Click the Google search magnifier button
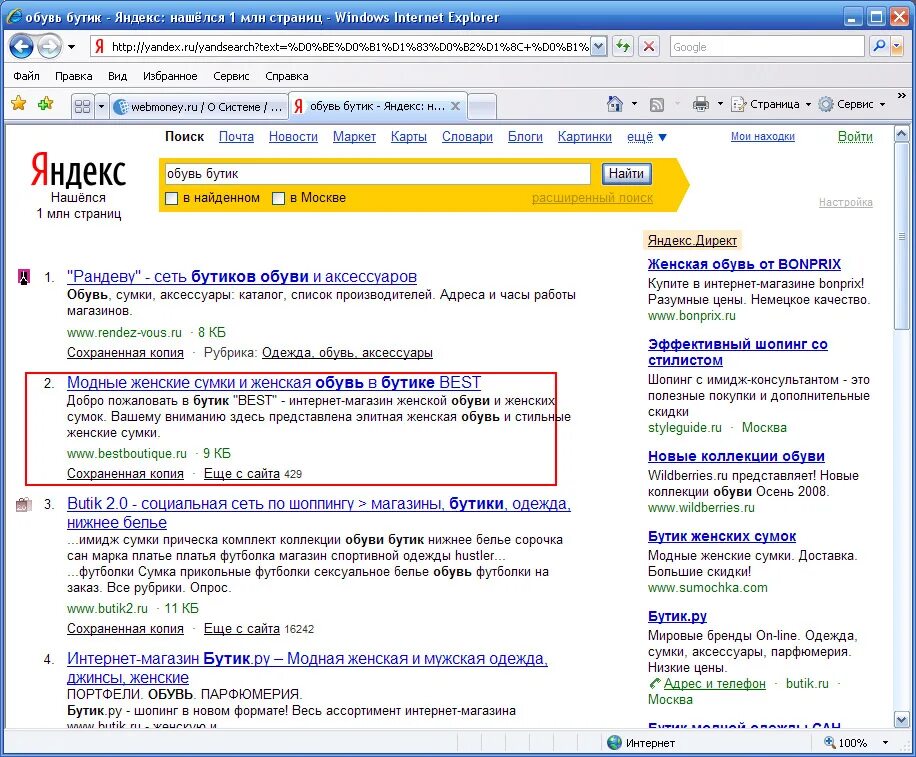This screenshot has height=757, width=916. click(879, 46)
